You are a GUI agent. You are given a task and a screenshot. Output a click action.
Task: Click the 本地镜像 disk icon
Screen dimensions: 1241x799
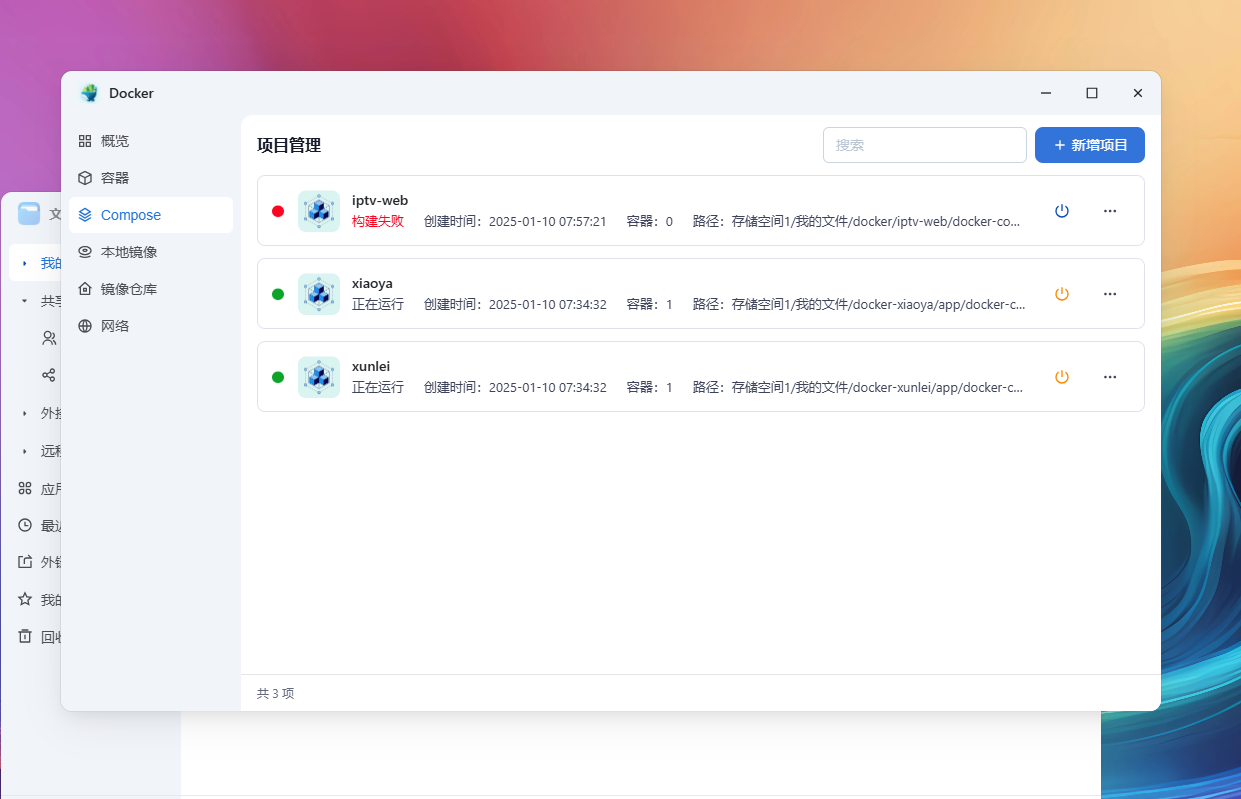pyautogui.click(x=85, y=252)
